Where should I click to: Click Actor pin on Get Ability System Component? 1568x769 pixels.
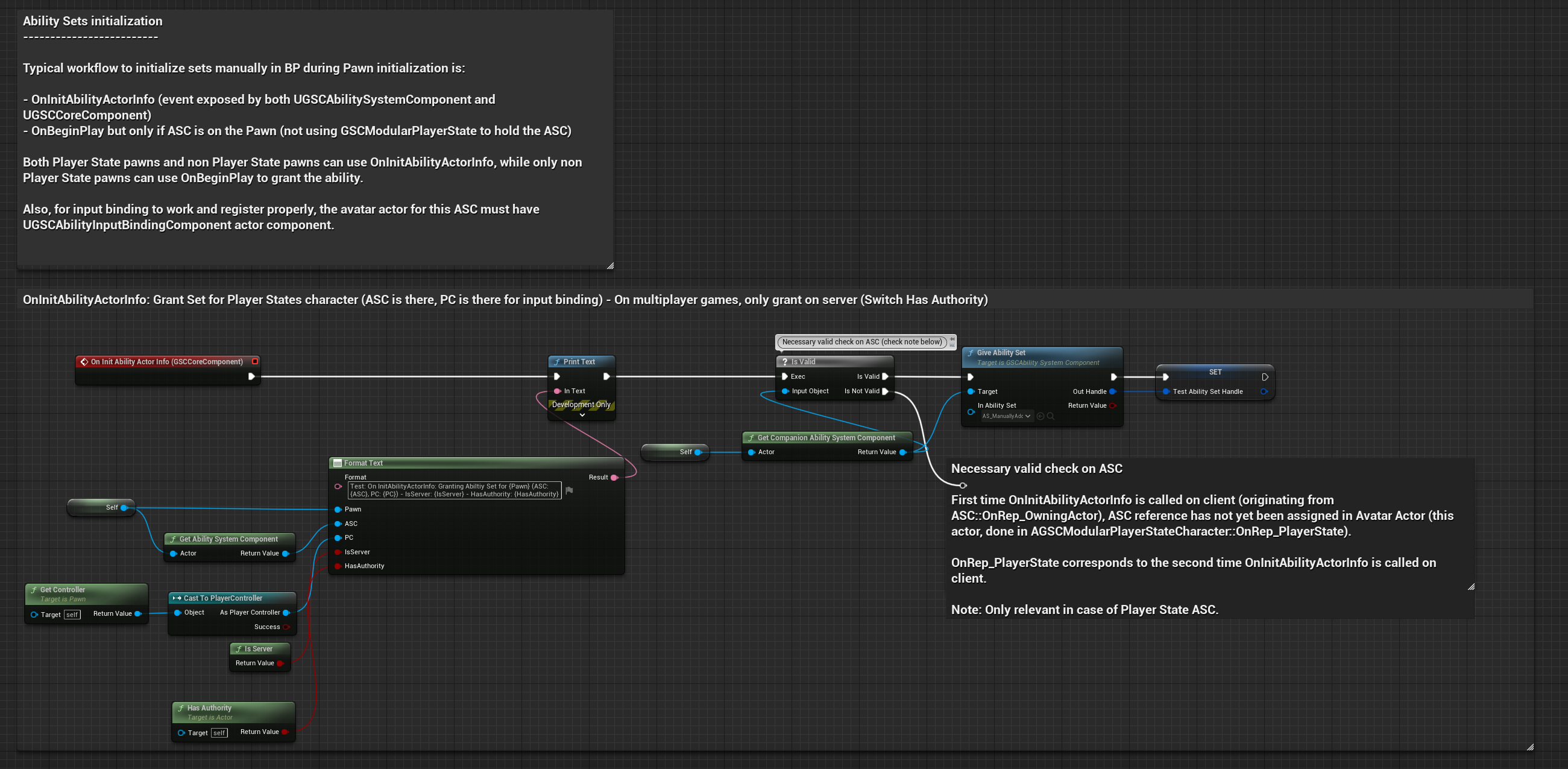(x=173, y=554)
